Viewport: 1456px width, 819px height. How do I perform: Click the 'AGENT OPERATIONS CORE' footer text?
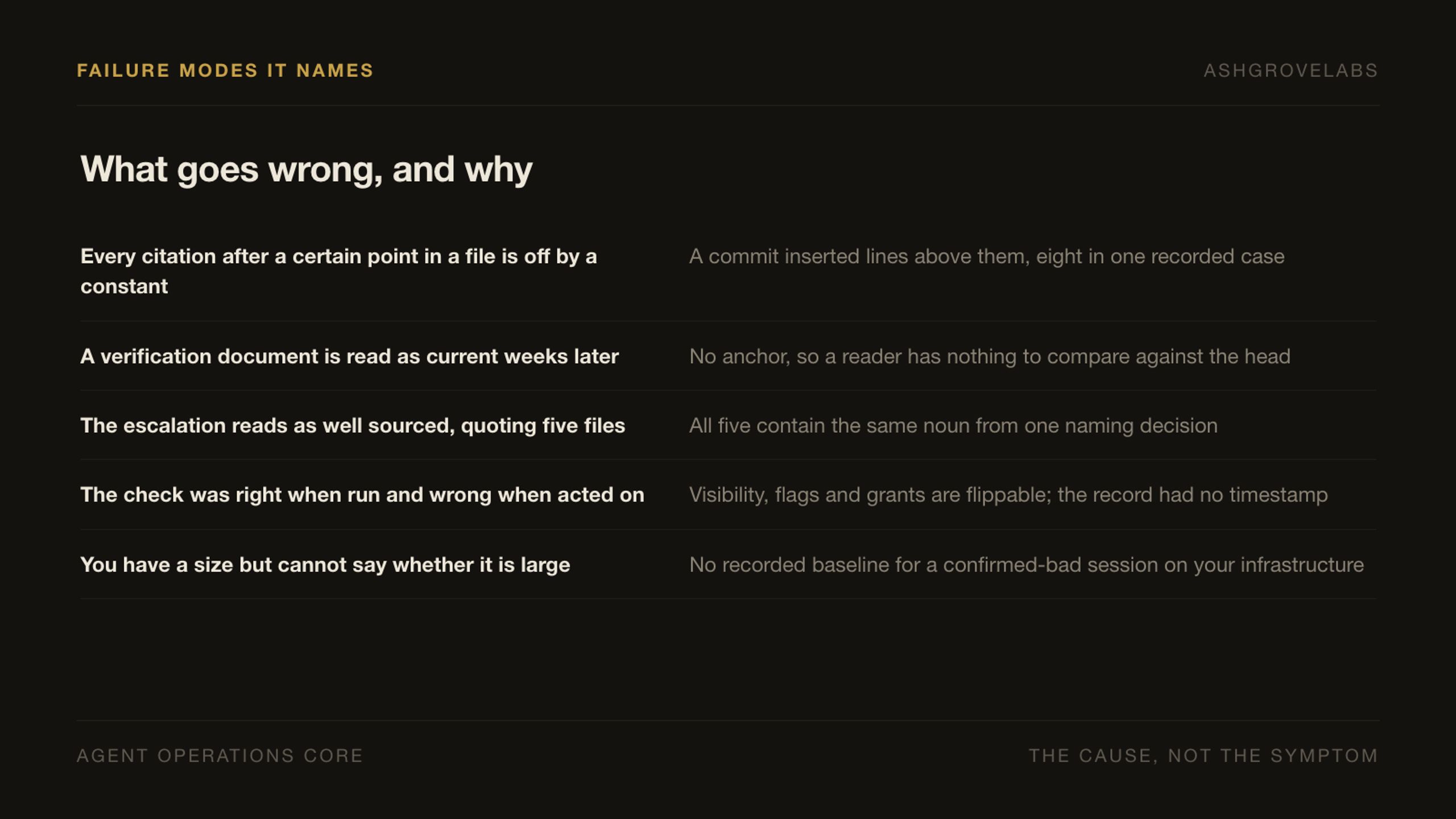[x=220, y=756]
